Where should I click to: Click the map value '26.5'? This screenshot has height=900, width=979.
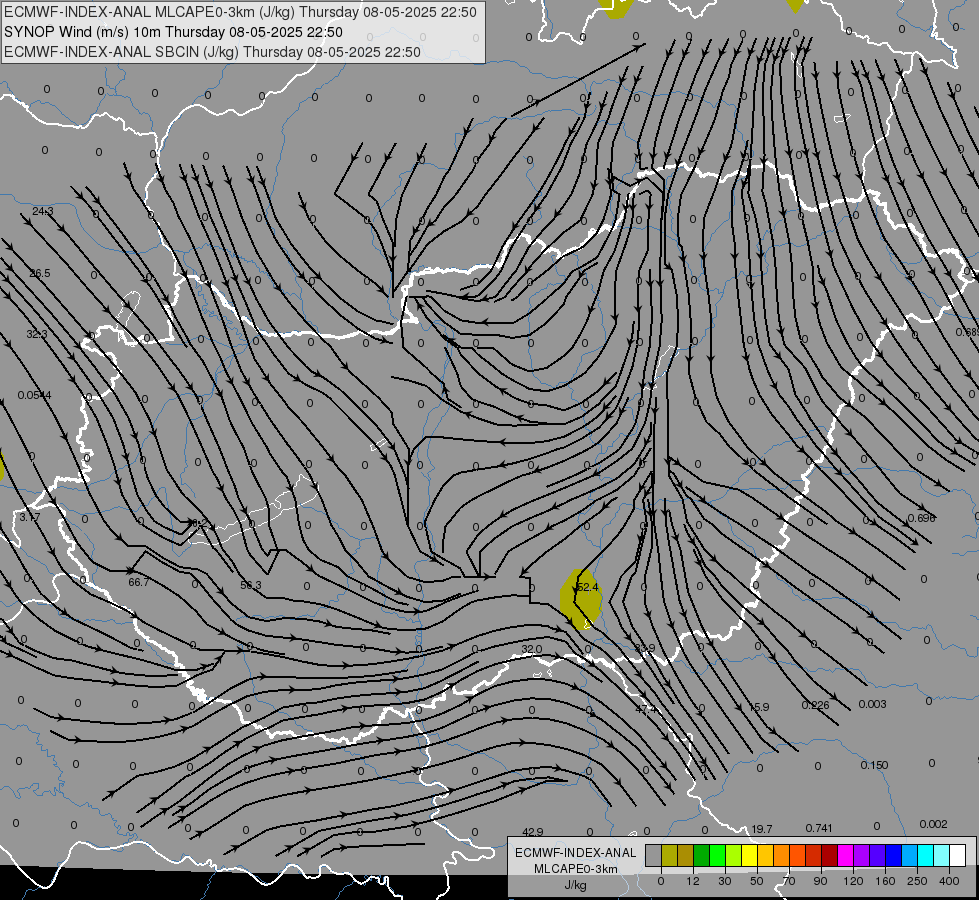[x=40, y=273]
